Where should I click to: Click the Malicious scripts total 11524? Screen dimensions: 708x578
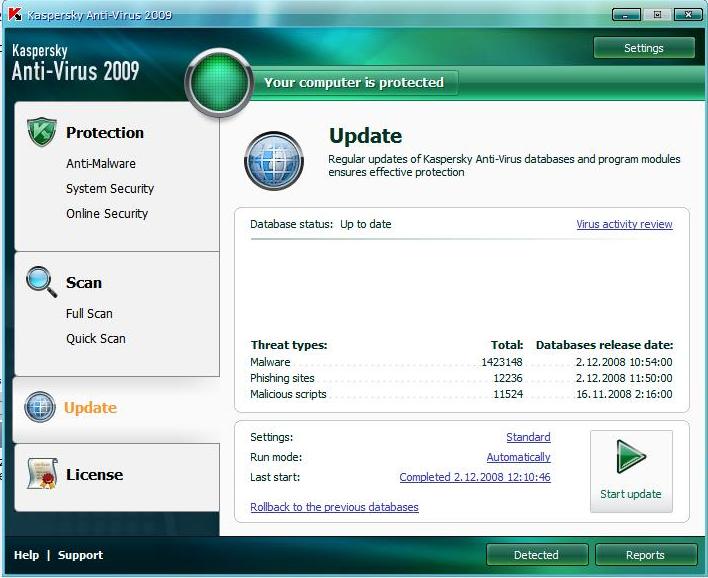point(508,394)
